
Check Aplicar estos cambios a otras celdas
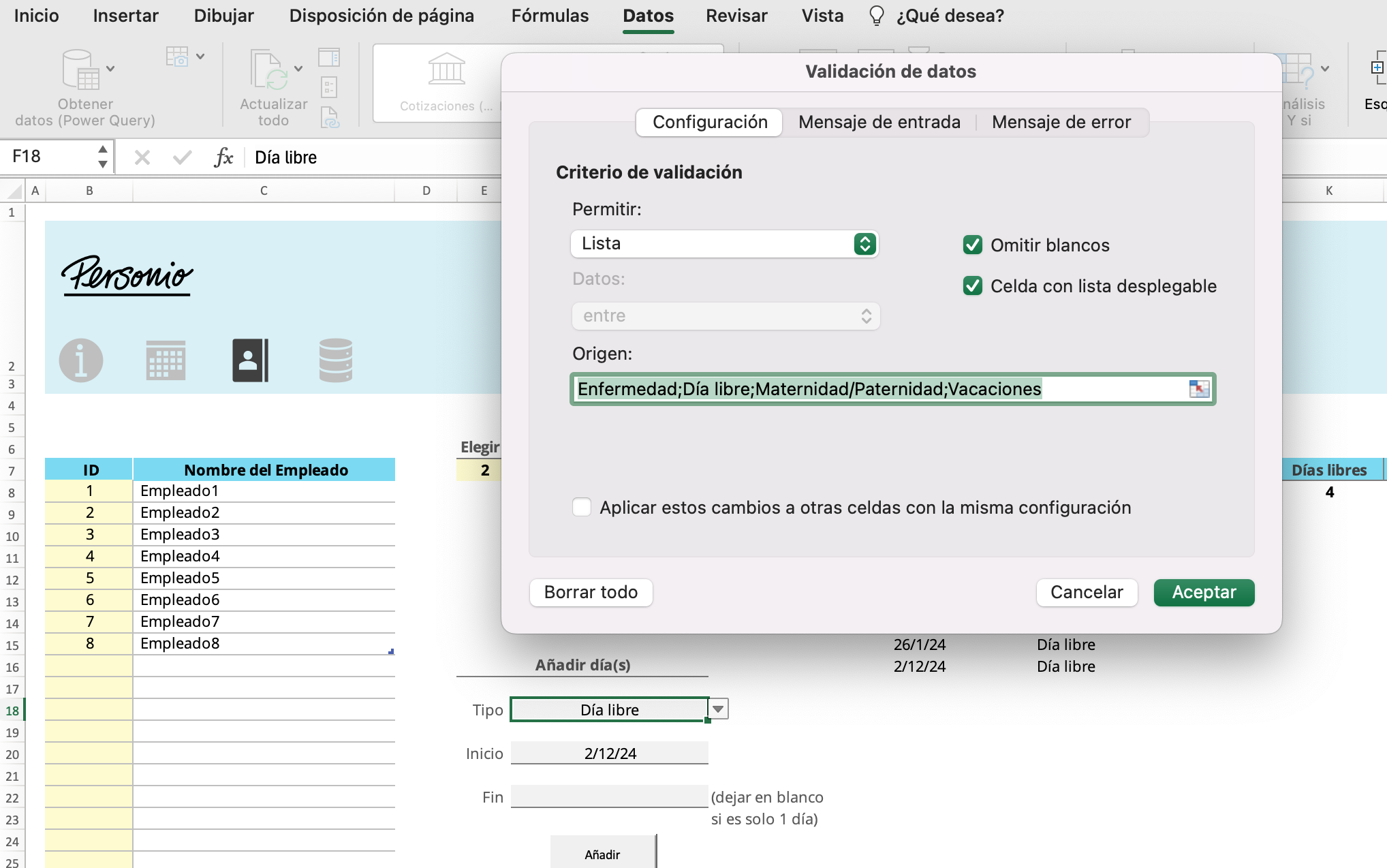[x=582, y=508]
